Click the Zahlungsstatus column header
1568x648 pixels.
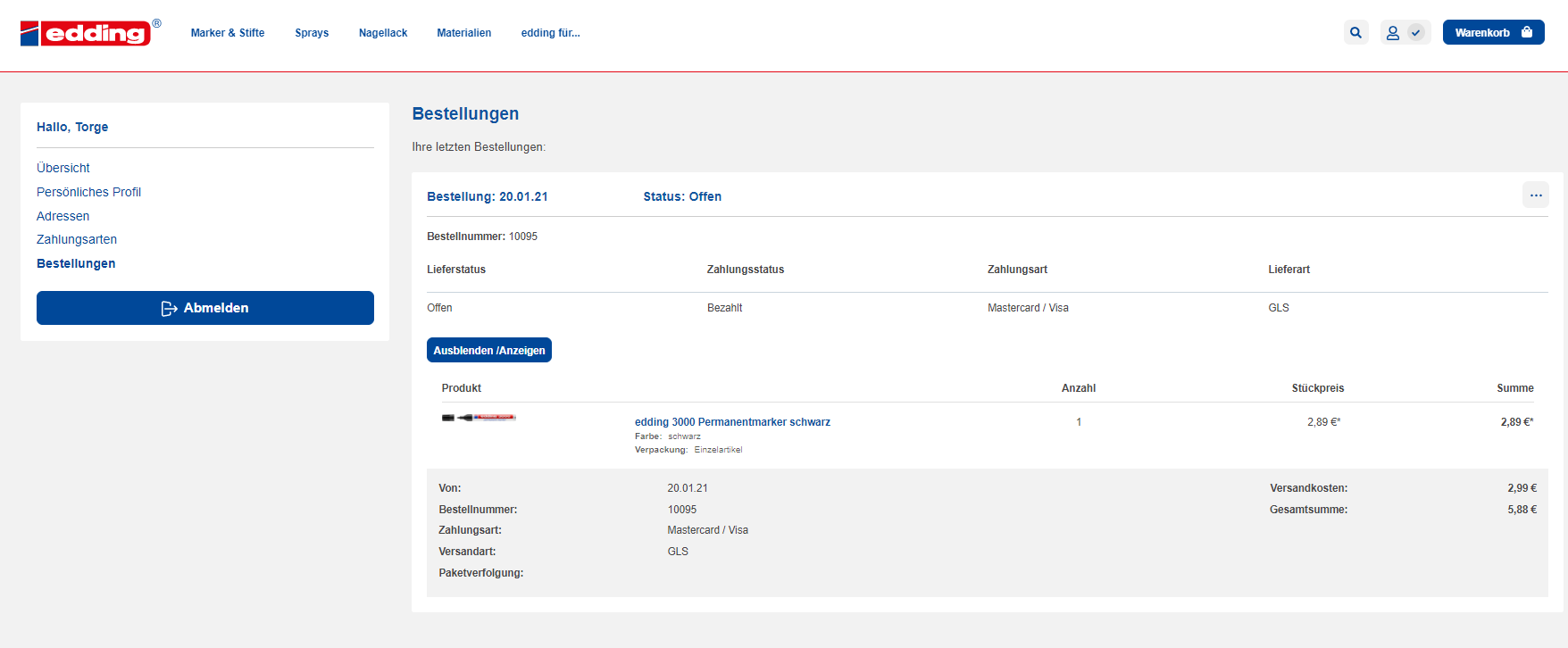point(746,270)
